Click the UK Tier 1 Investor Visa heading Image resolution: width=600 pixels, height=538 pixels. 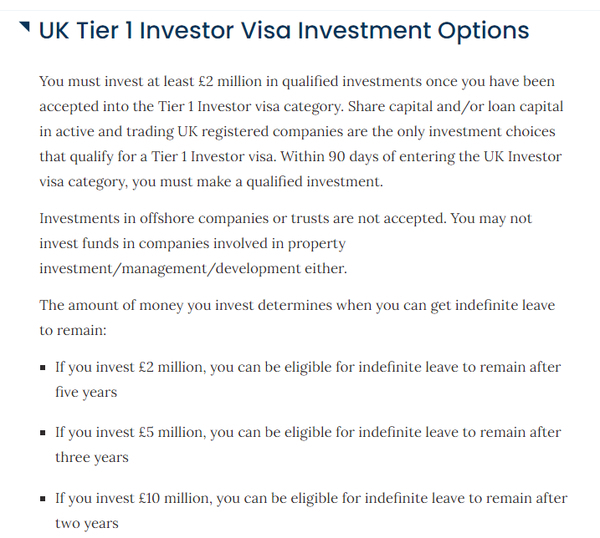click(284, 31)
